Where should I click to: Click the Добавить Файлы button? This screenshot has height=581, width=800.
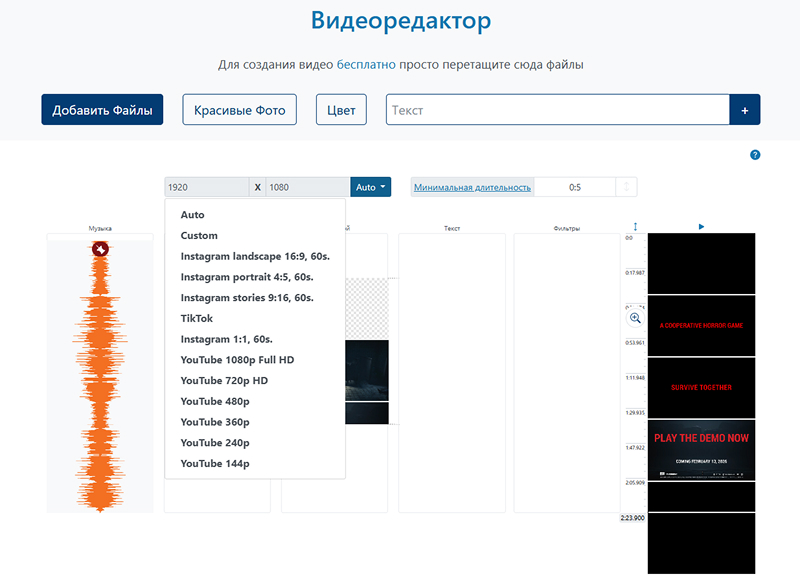[x=102, y=110]
